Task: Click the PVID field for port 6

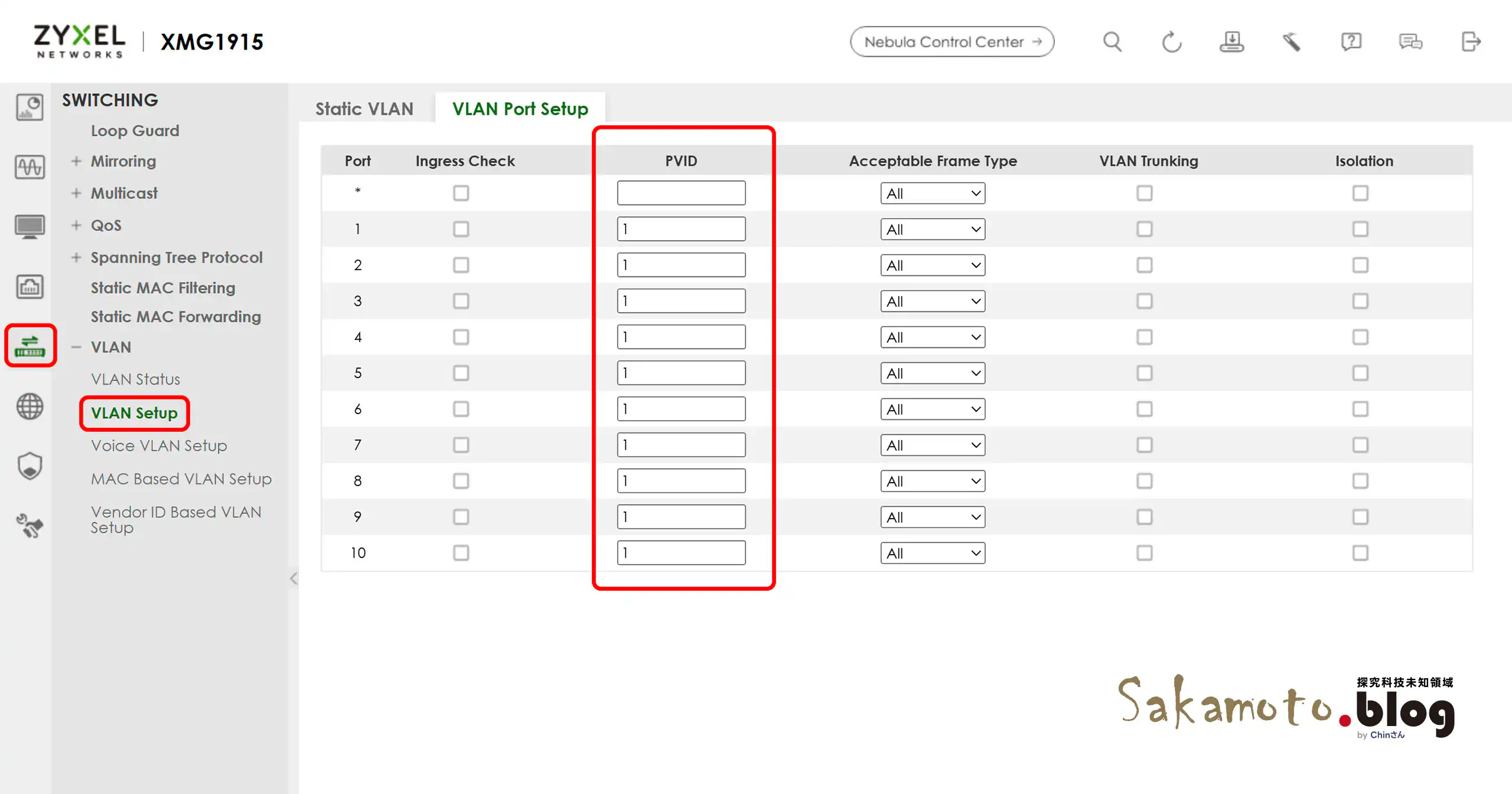Action: coord(681,409)
